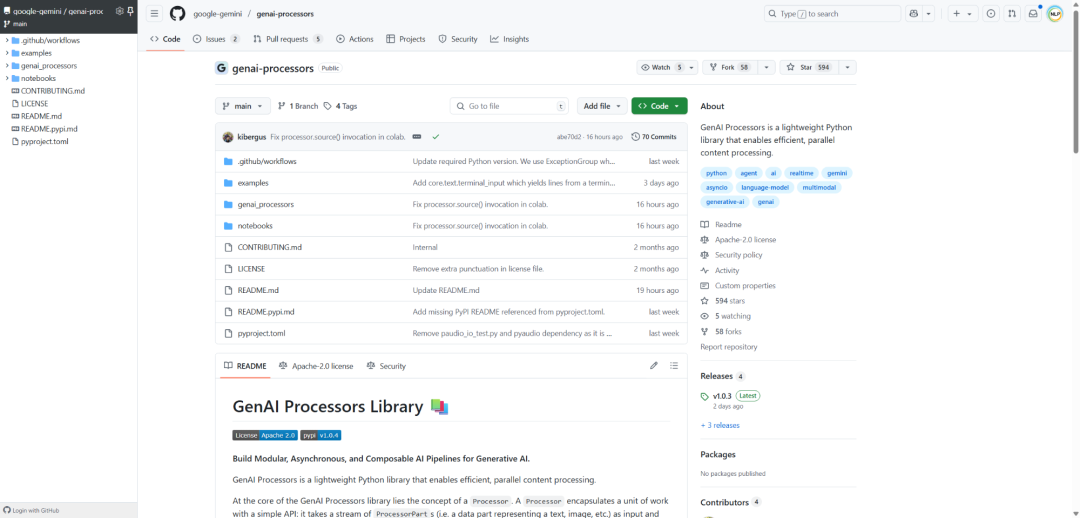
Task: Open + 3 releases link
Action: [720, 425]
